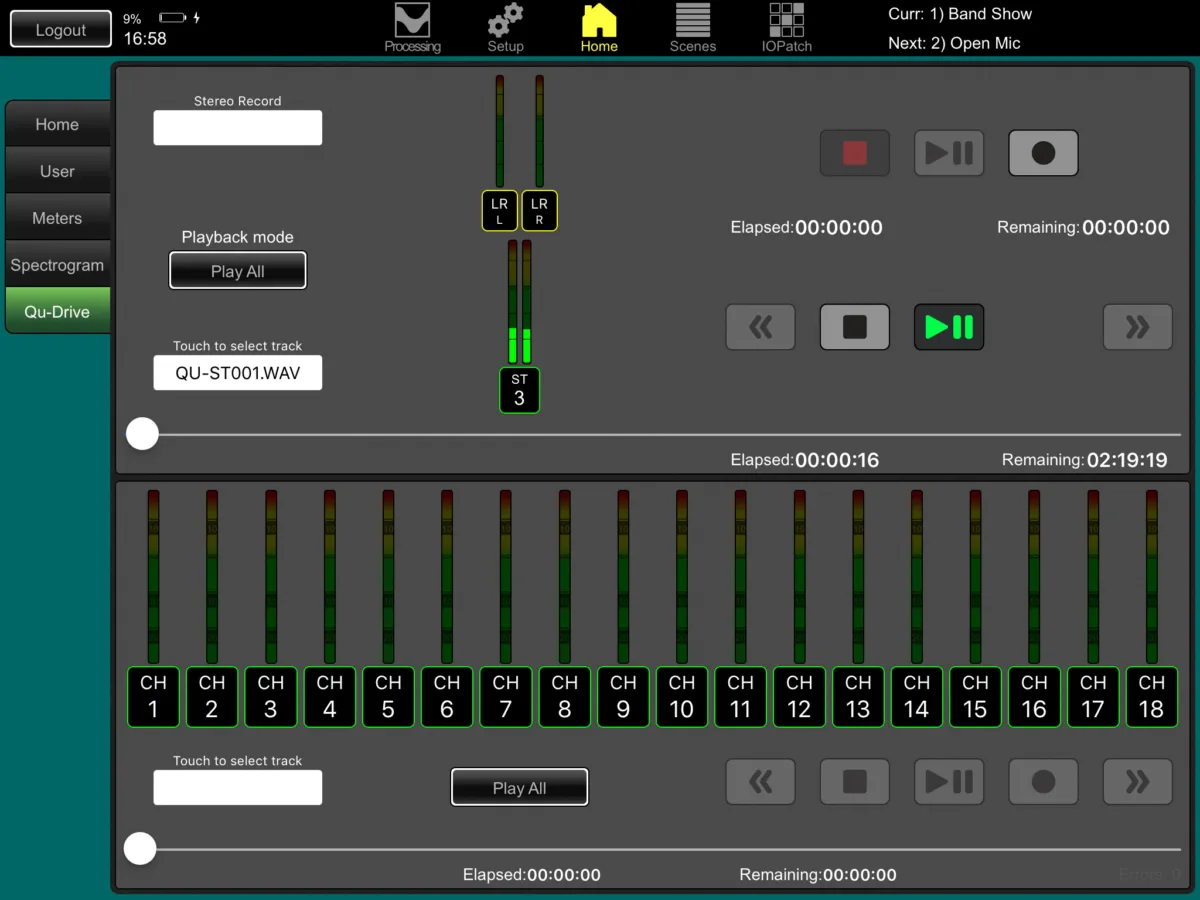Skip to previous multitrack track
The height and width of the screenshot is (900, 1200).
(761, 781)
